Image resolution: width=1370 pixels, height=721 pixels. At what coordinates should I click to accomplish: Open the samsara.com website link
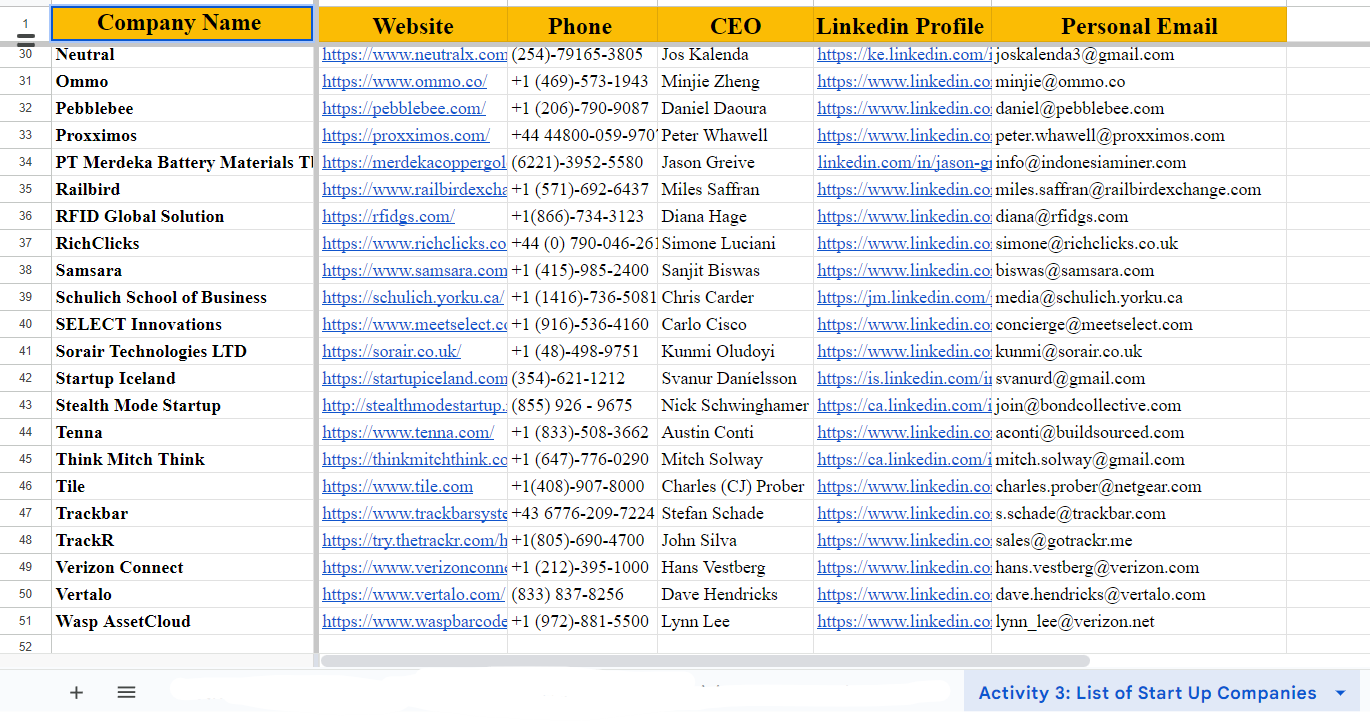coord(414,271)
